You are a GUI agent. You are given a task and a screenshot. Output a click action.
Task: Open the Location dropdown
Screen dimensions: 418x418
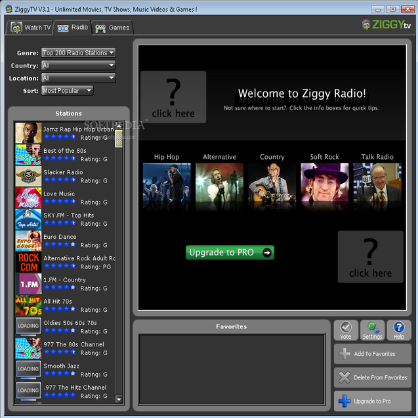pos(78,78)
